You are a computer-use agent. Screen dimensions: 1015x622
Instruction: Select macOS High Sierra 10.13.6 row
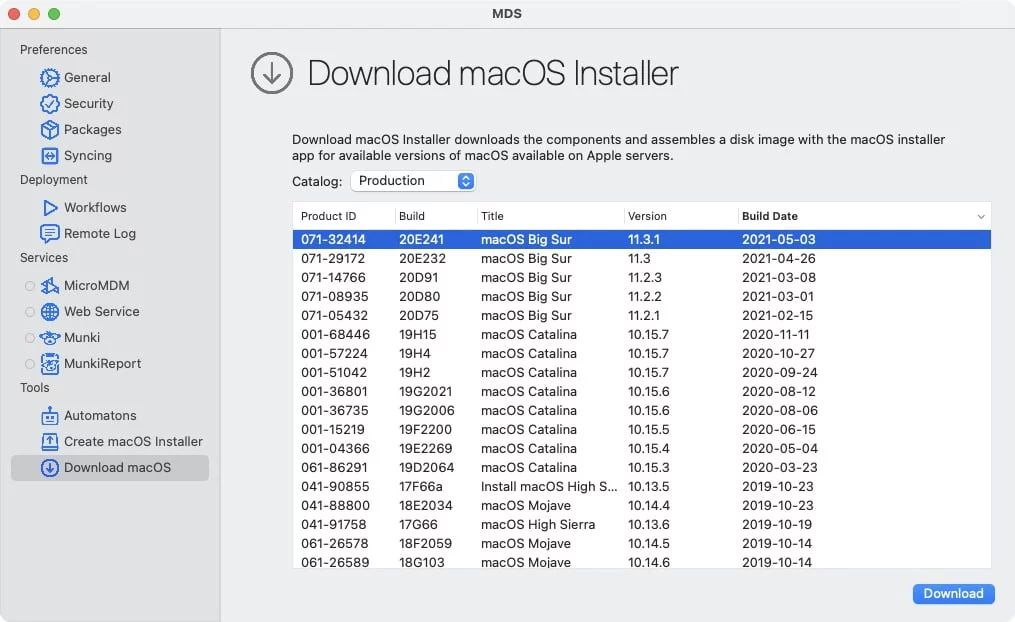coord(641,524)
